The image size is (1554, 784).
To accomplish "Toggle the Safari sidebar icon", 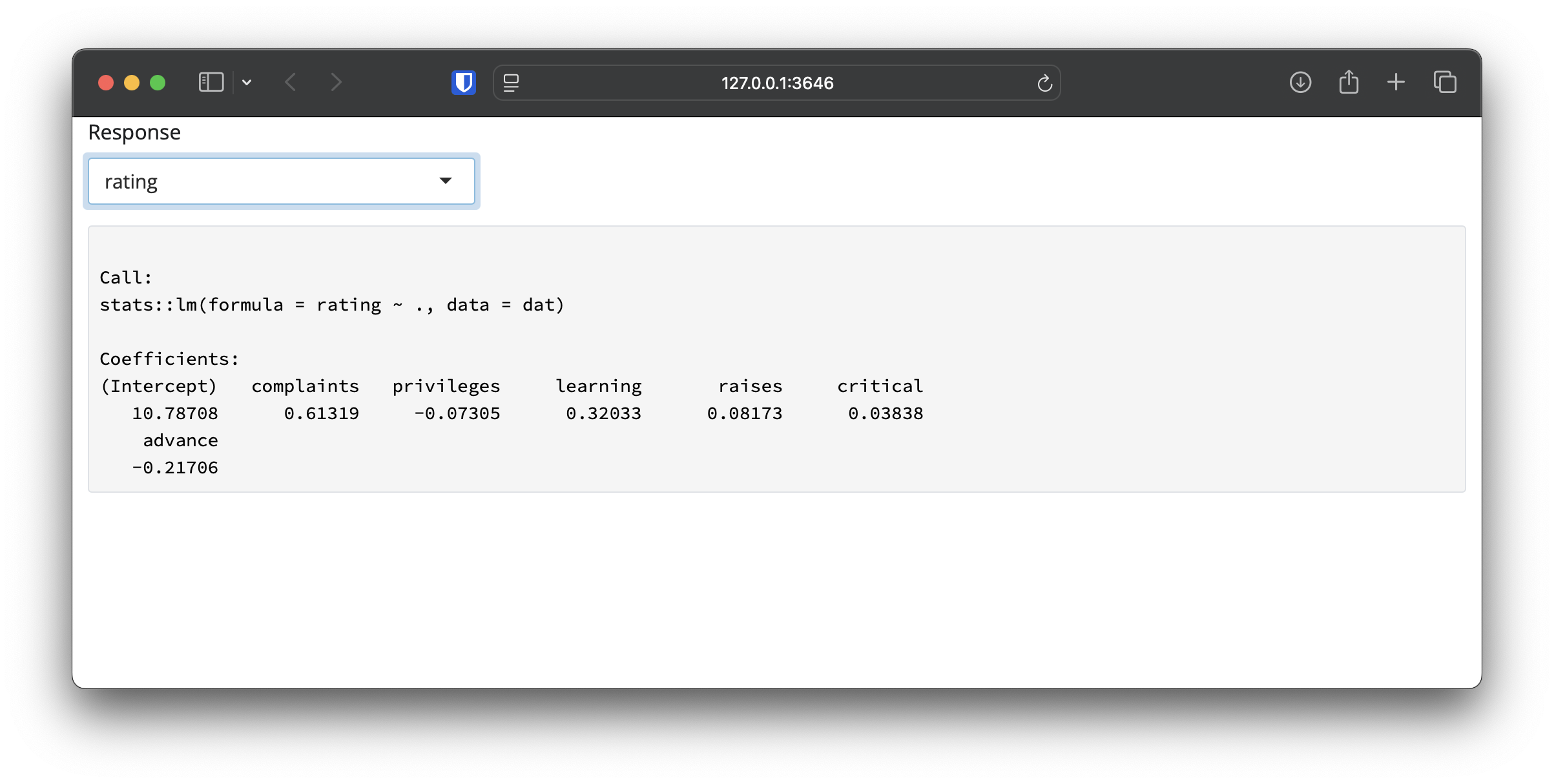I will coord(211,83).
